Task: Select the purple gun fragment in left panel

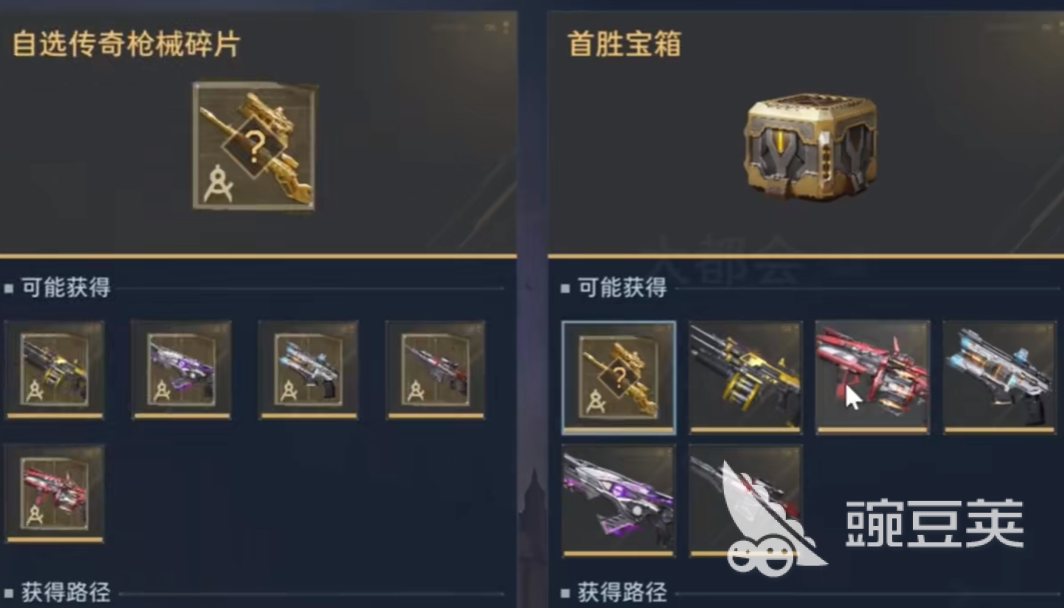Action: click(182, 370)
